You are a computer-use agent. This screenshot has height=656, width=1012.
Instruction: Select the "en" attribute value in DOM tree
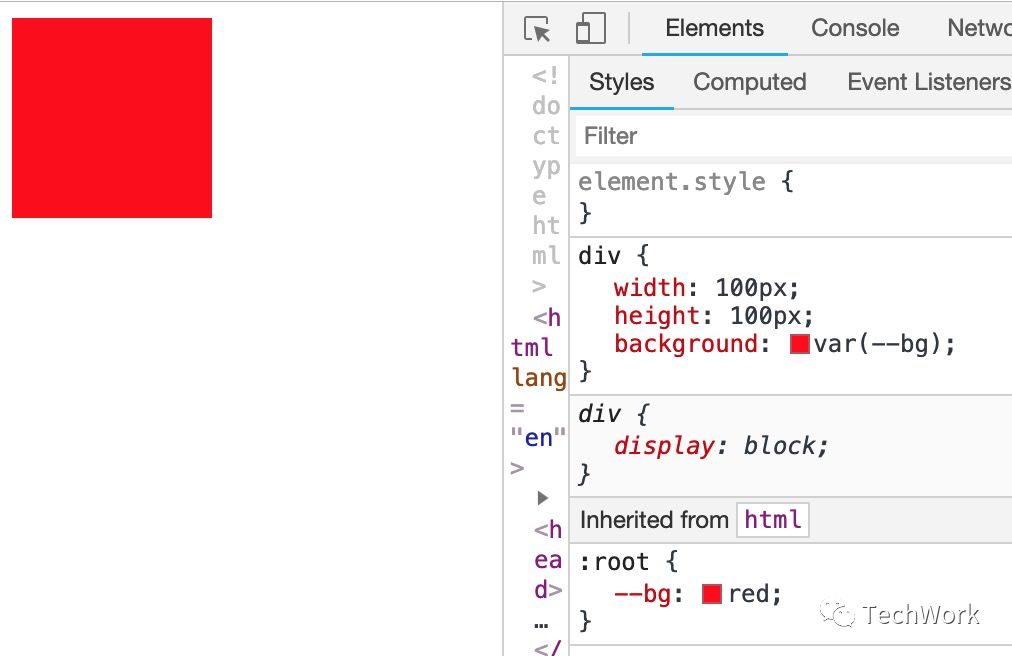(x=538, y=438)
